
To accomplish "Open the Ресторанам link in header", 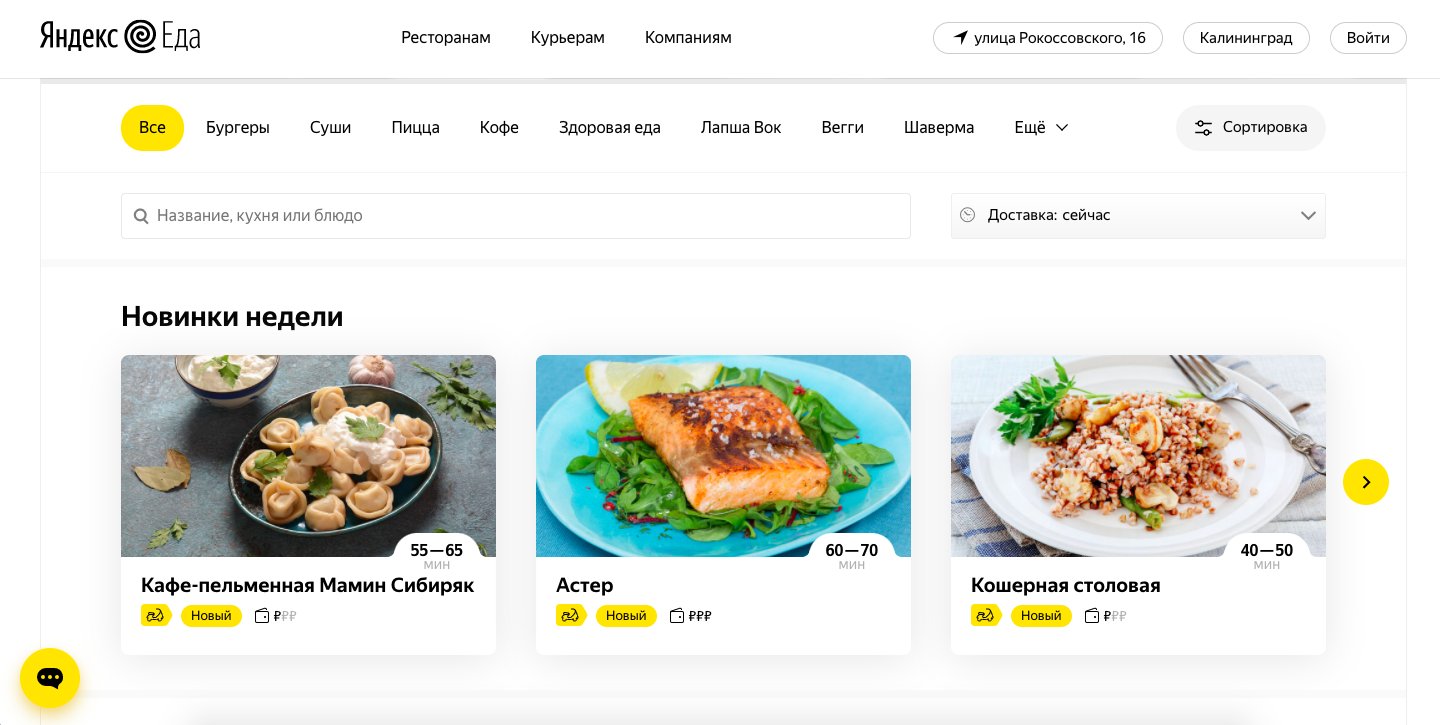I will point(446,38).
